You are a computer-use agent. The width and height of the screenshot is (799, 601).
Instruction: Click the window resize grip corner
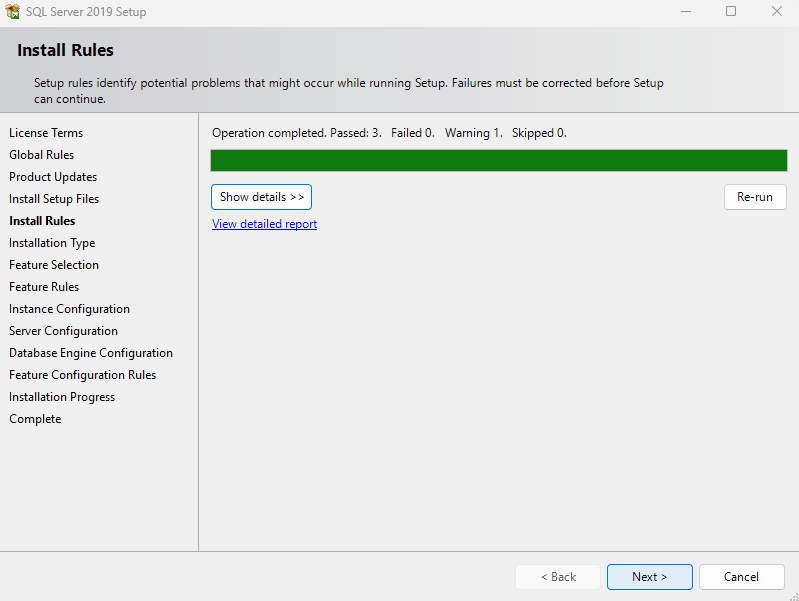coord(793,596)
